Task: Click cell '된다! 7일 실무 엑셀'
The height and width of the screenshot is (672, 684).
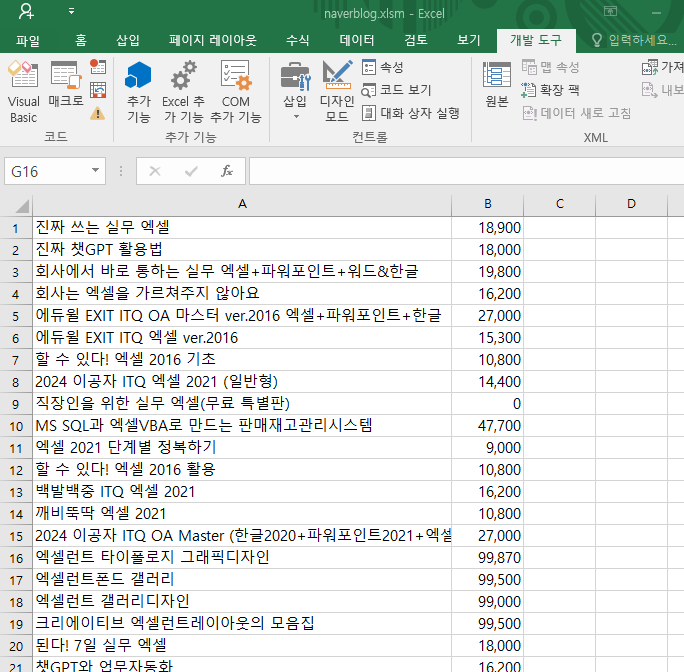Action: coord(242,645)
